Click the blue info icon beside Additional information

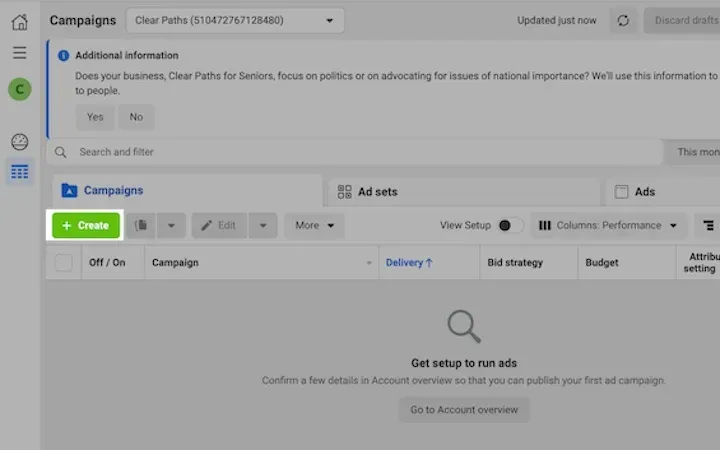(x=63, y=56)
